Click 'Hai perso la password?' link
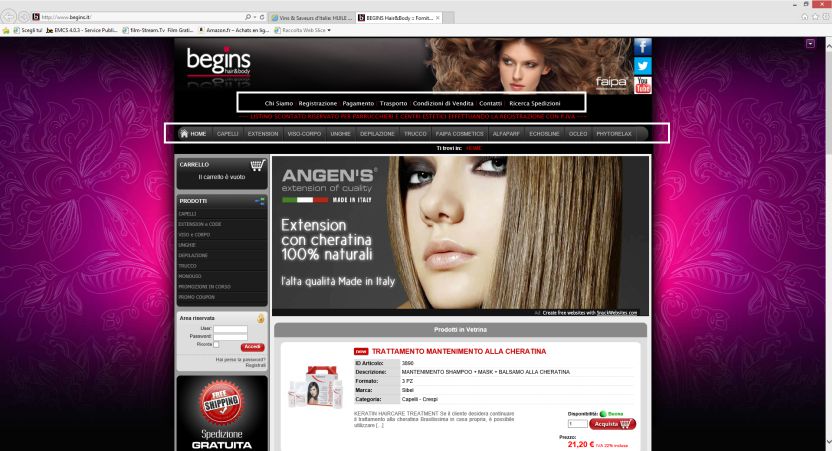The width and height of the screenshot is (832, 451). point(240,360)
